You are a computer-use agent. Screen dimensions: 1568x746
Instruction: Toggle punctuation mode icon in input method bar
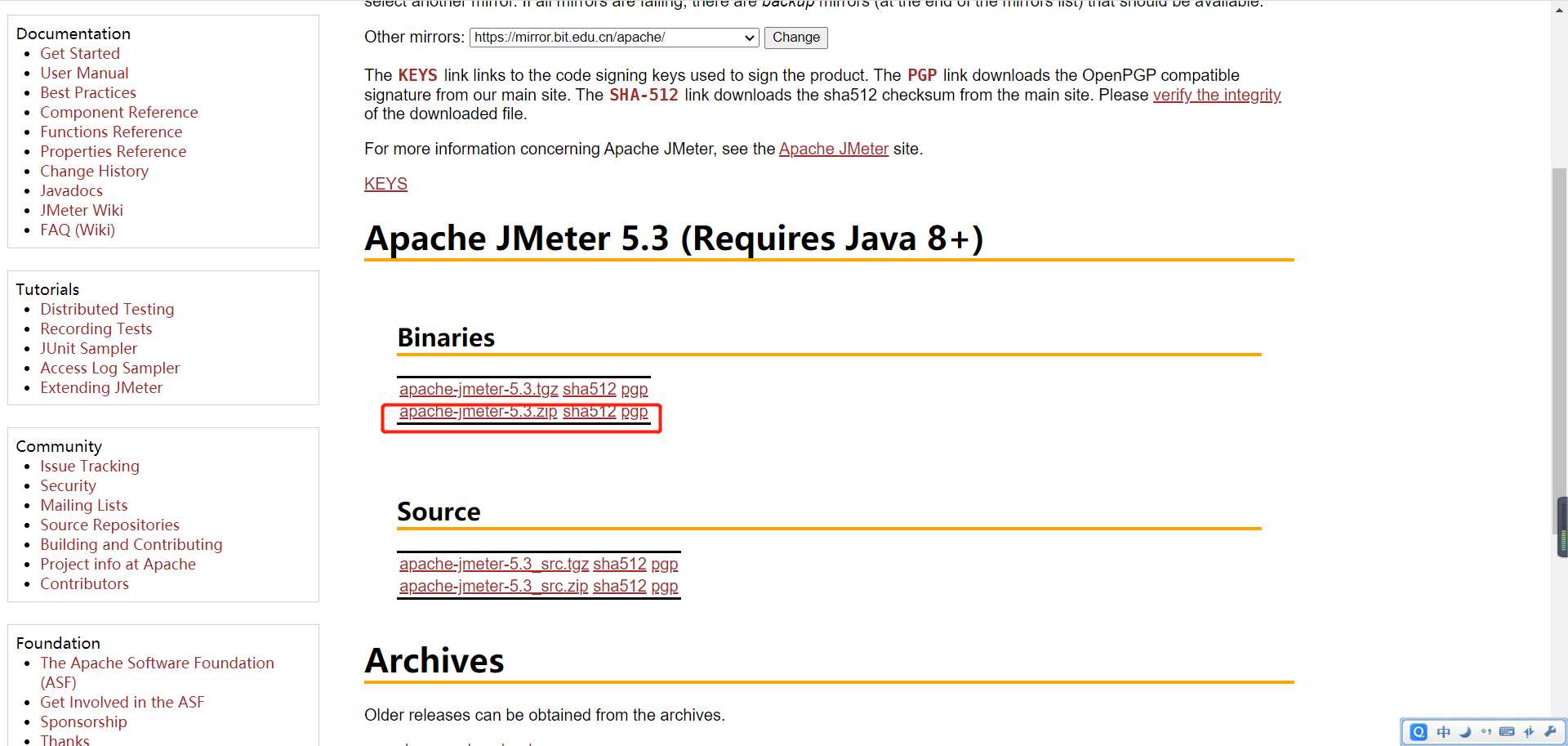pos(1486,732)
